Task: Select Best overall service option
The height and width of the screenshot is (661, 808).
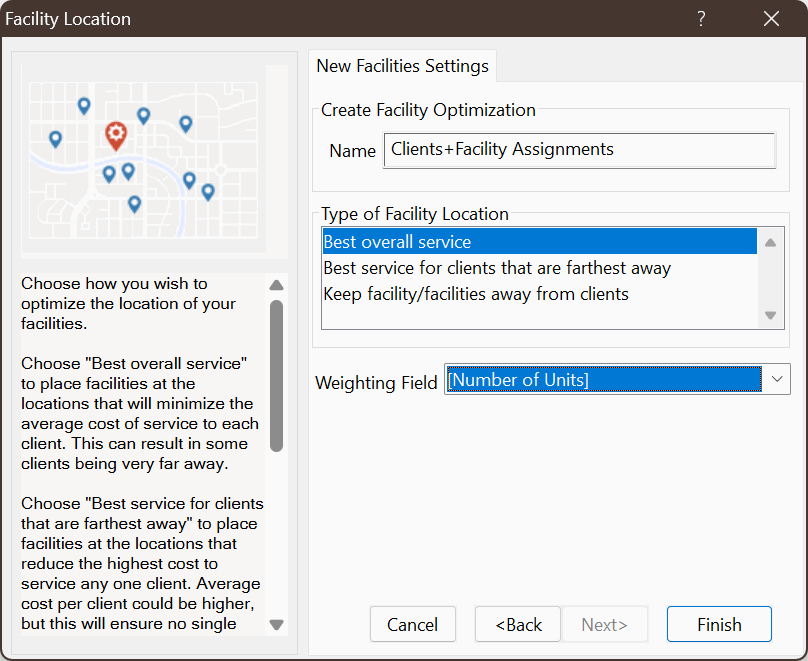Action: 540,242
